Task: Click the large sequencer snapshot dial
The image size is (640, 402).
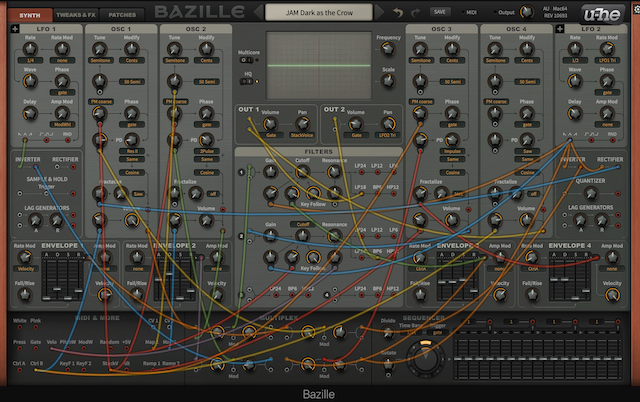Action: [426, 358]
